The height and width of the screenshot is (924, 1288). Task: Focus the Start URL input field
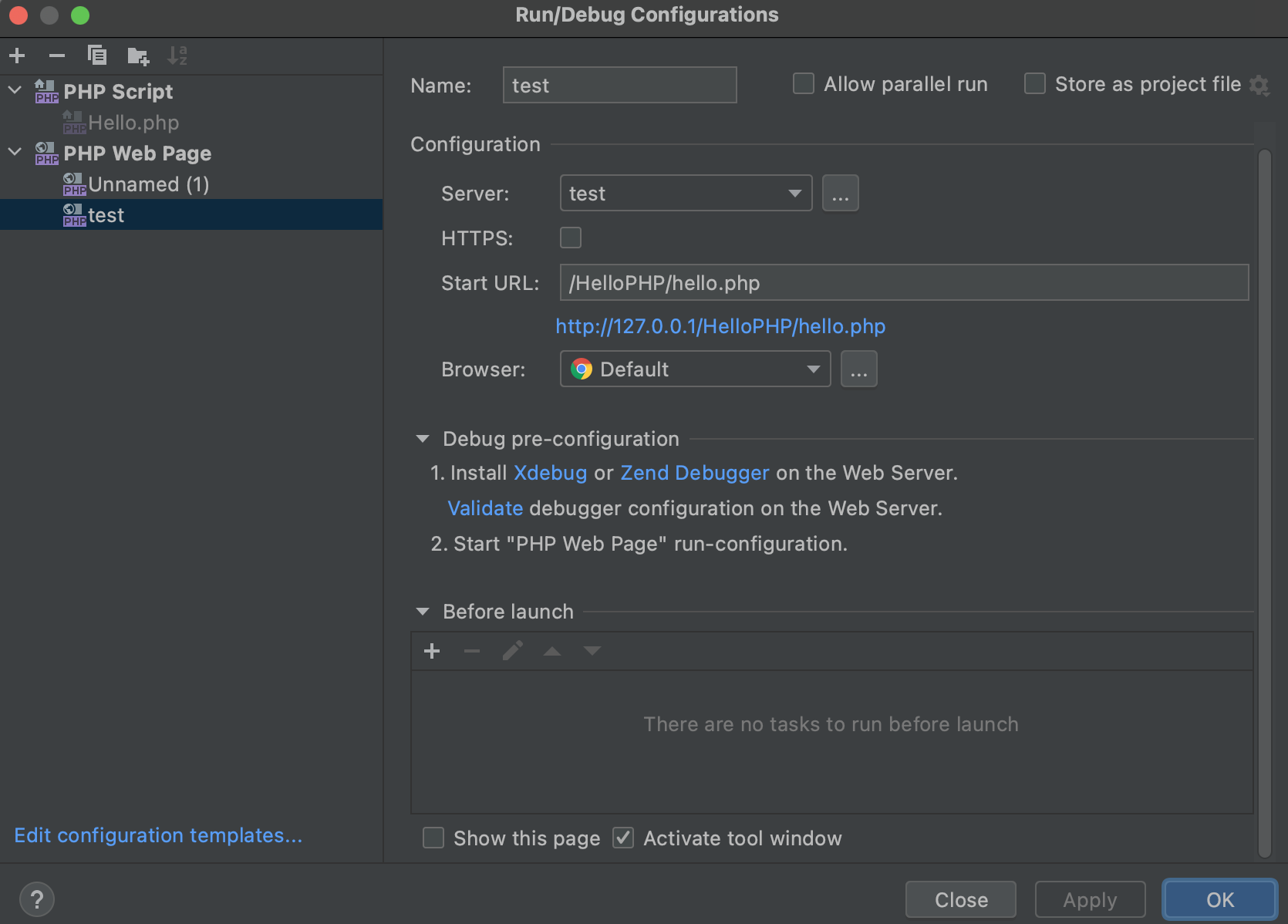point(904,282)
